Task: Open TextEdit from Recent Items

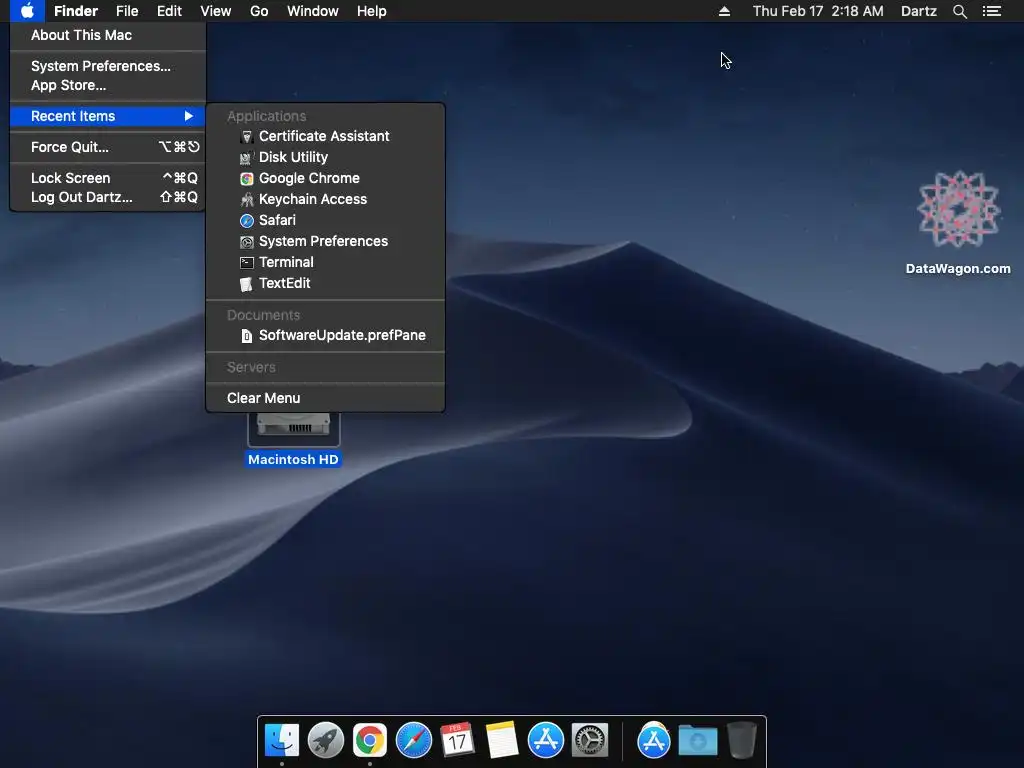Action: (325, 283)
